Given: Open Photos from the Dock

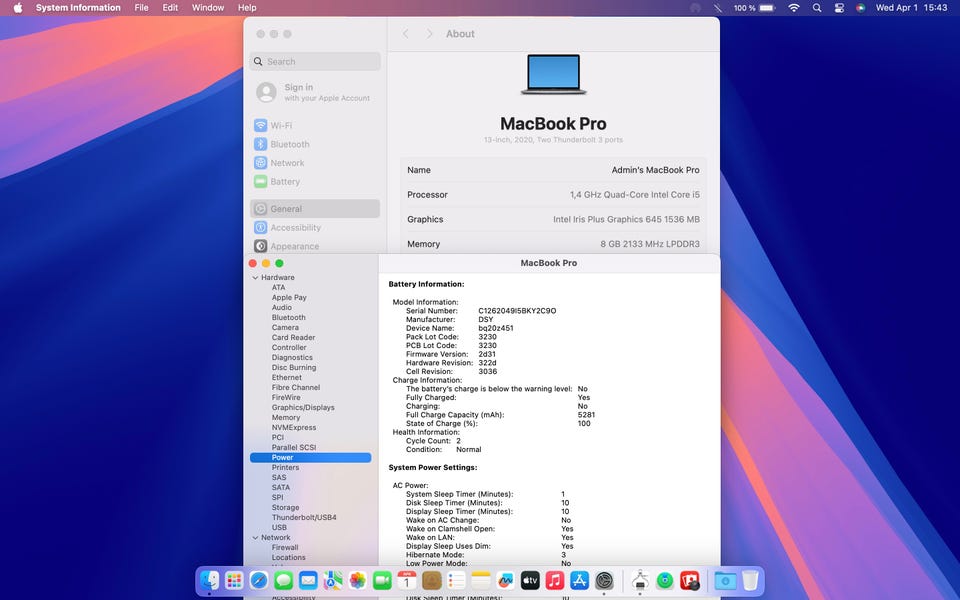Looking at the screenshot, I should [358, 580].
